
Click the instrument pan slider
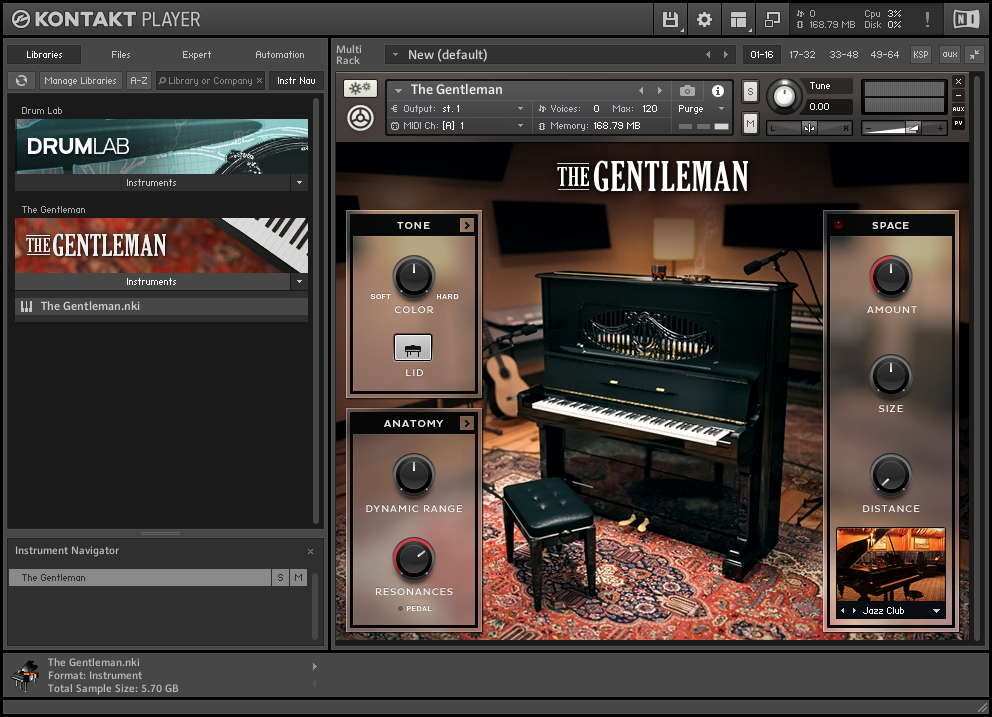click(x=809, y=128)
